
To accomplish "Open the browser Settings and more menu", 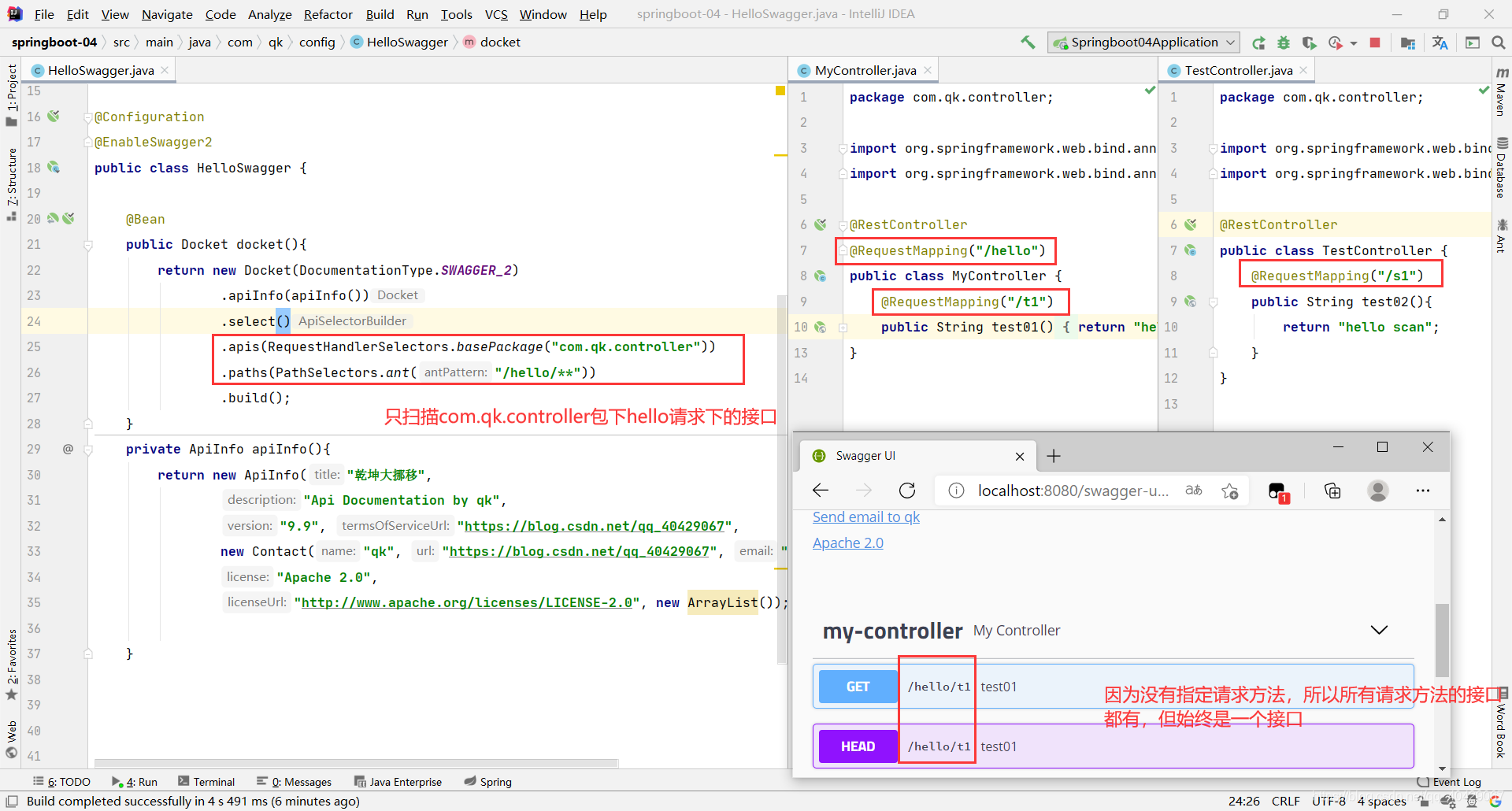I will pos(1422,491).
